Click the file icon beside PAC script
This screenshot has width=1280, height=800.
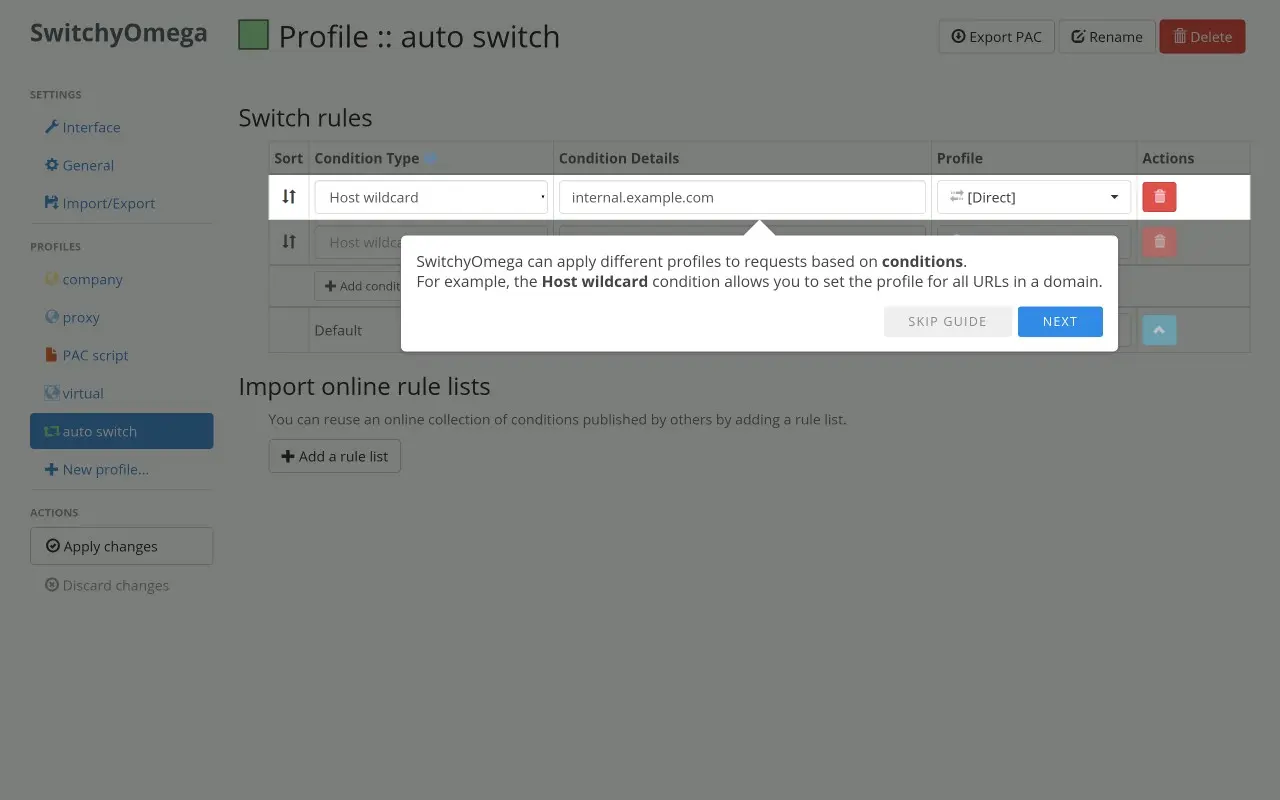coord(49,355)
